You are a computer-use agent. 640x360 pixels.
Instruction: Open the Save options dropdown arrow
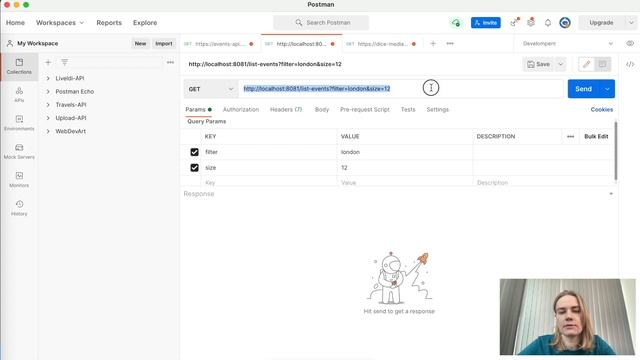[560, 64]
